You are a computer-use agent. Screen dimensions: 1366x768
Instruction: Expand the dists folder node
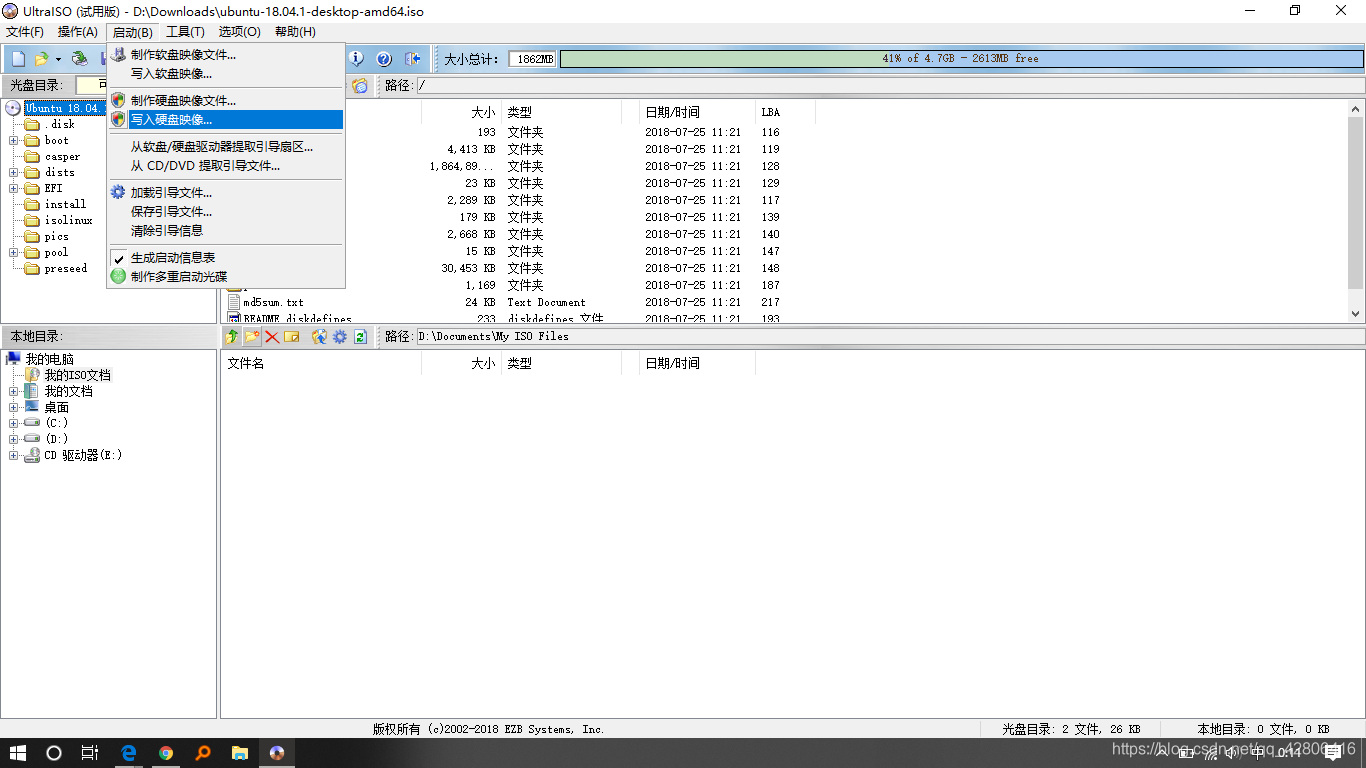click(x=14, y=173)
